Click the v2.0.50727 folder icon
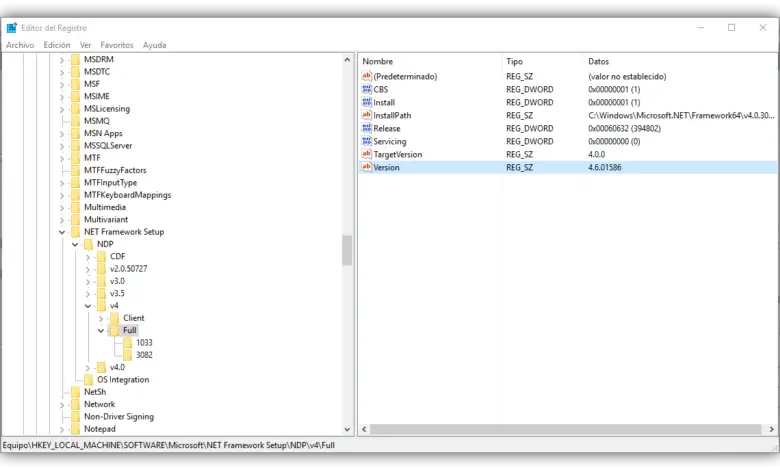This screenshot has width=780, height=470. click(101, 269)
